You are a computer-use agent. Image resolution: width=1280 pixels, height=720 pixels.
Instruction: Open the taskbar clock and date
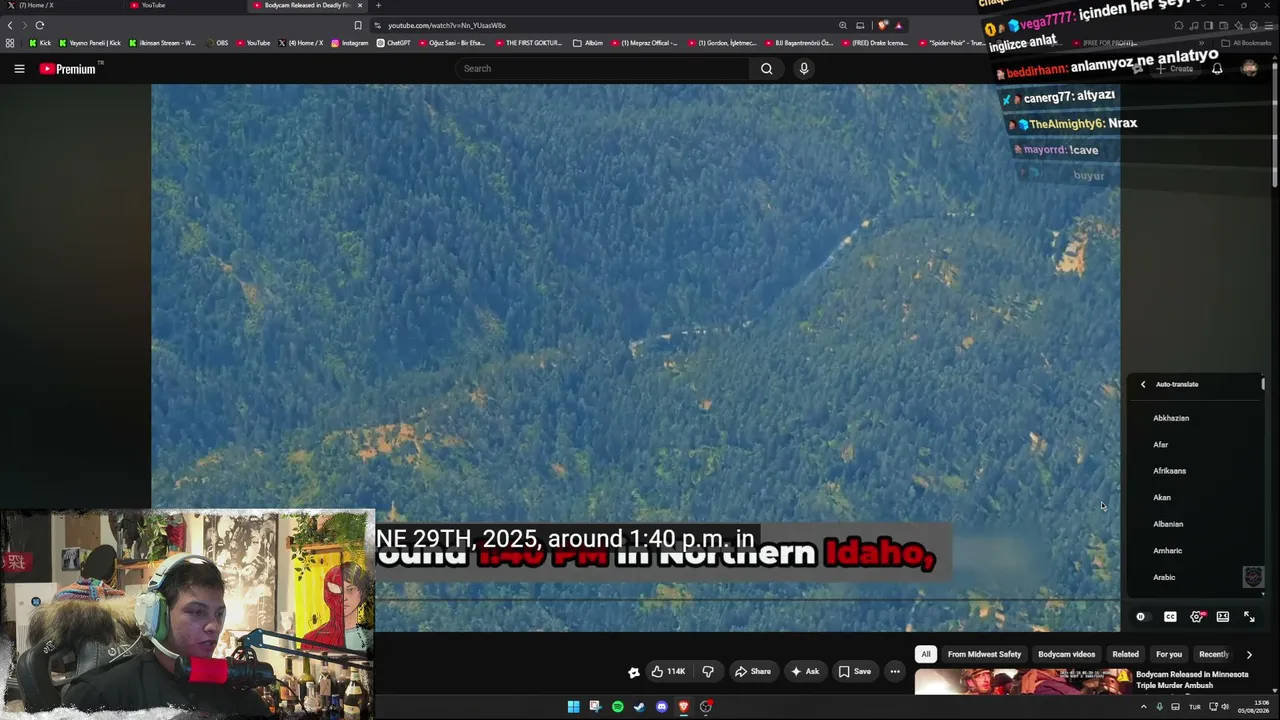coord(1254,707)
